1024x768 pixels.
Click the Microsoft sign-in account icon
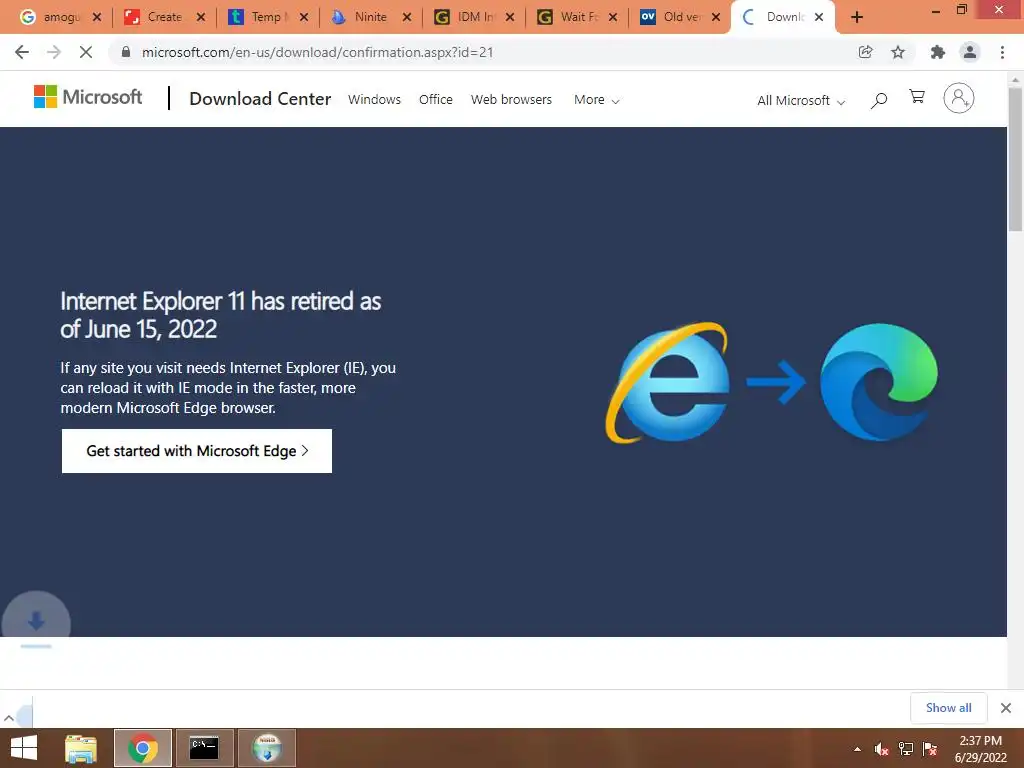click(958, 98)
